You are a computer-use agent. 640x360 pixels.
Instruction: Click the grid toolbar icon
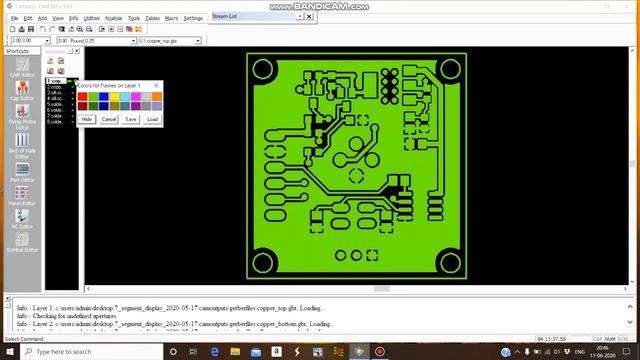(x=120, y=29)
